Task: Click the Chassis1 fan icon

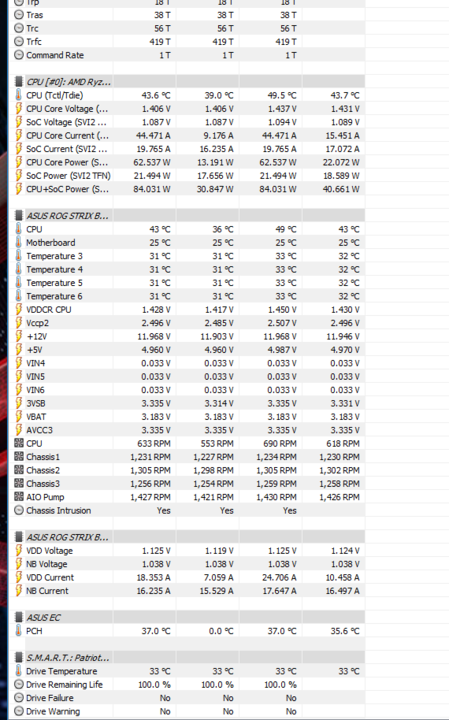Action: (18, 456)
